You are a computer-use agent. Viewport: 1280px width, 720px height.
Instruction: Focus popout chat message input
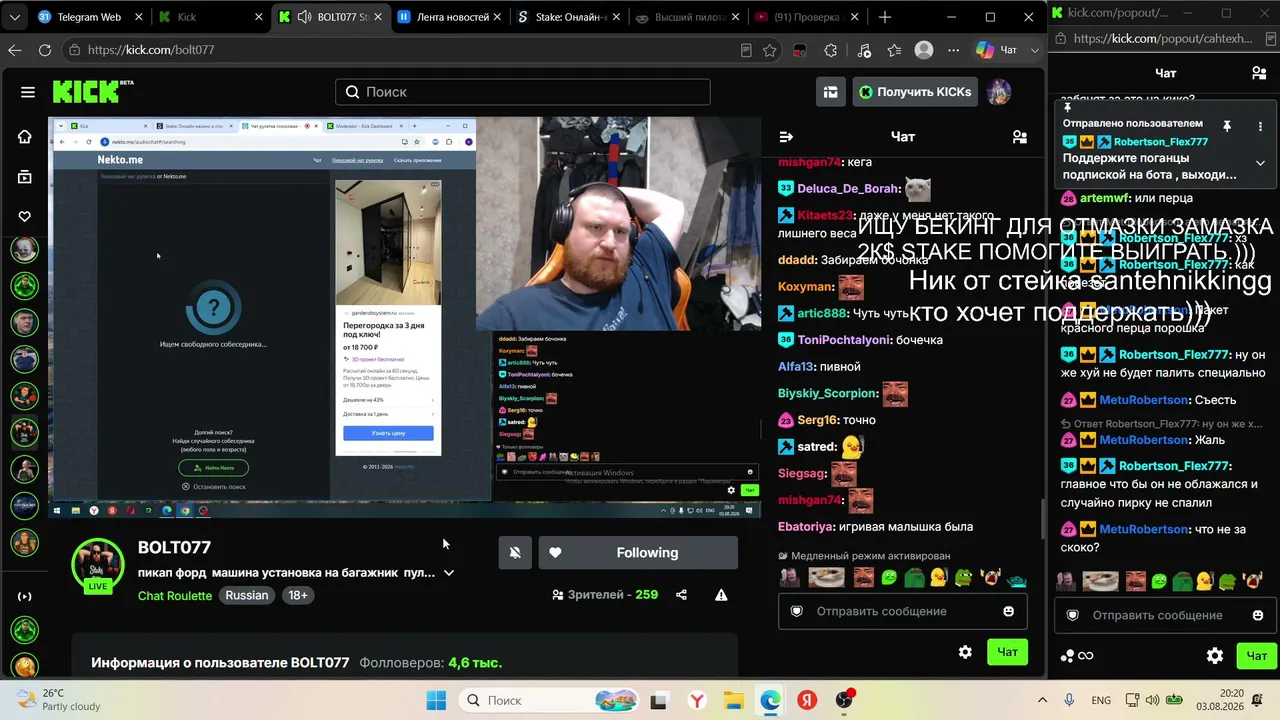pos(1165,615)
